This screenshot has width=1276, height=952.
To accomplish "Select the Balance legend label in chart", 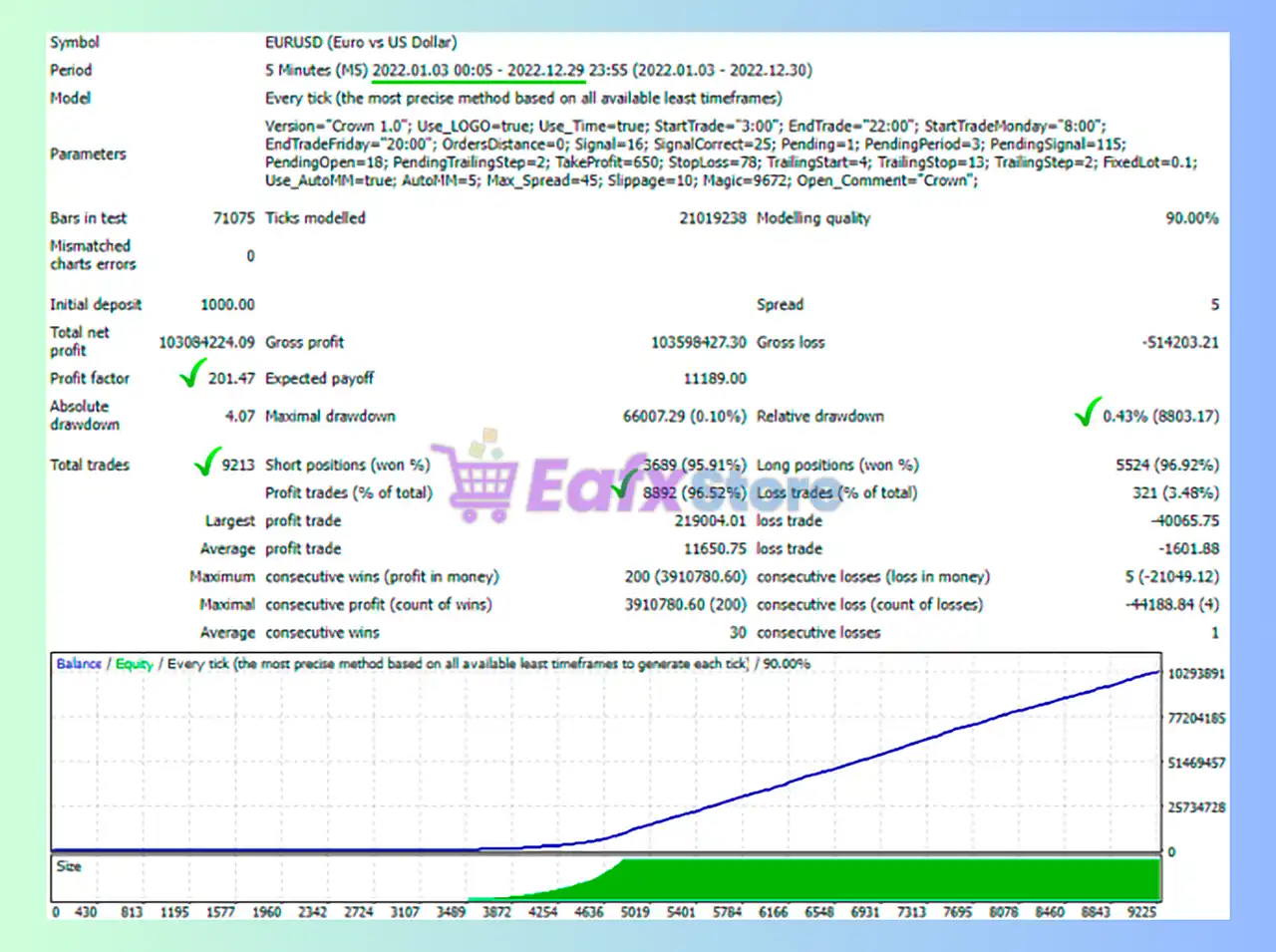I will (x=79, y=664).
